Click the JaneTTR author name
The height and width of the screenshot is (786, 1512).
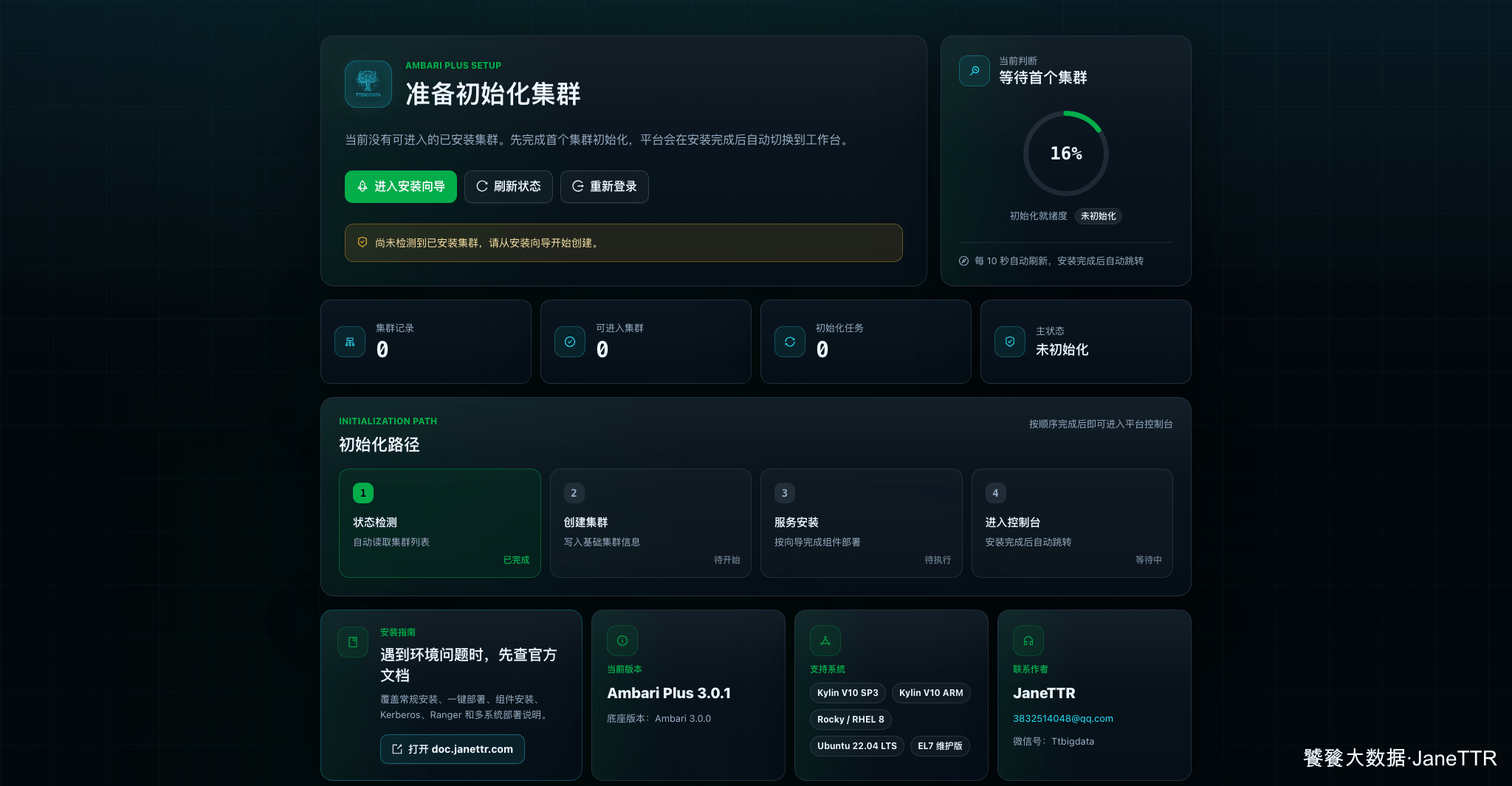[1044, 693]
